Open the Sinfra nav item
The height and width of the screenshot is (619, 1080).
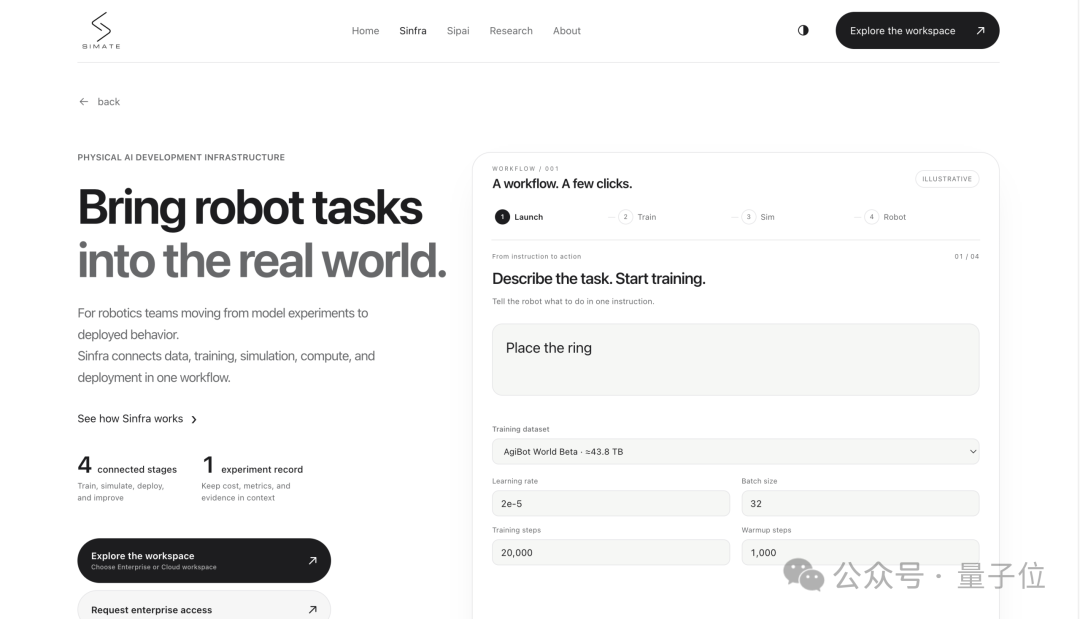click(x=413, y=31)
